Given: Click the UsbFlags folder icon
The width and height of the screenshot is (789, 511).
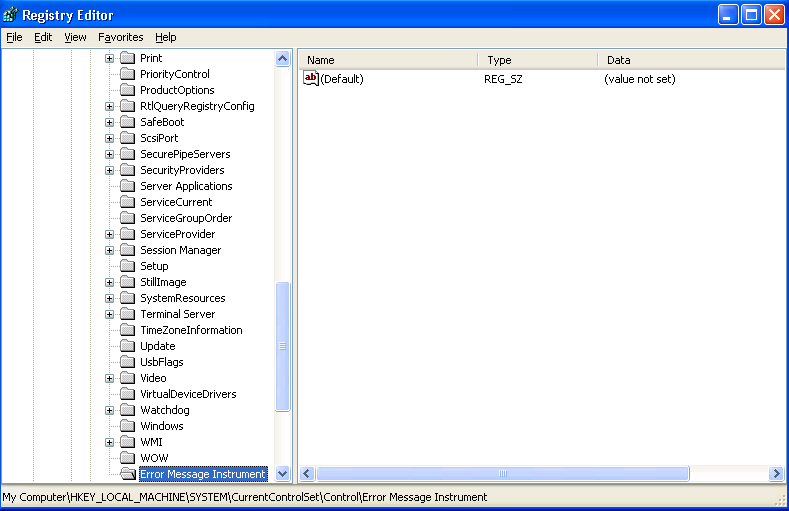Looking at the screenshot, I should tap(127, 362).
